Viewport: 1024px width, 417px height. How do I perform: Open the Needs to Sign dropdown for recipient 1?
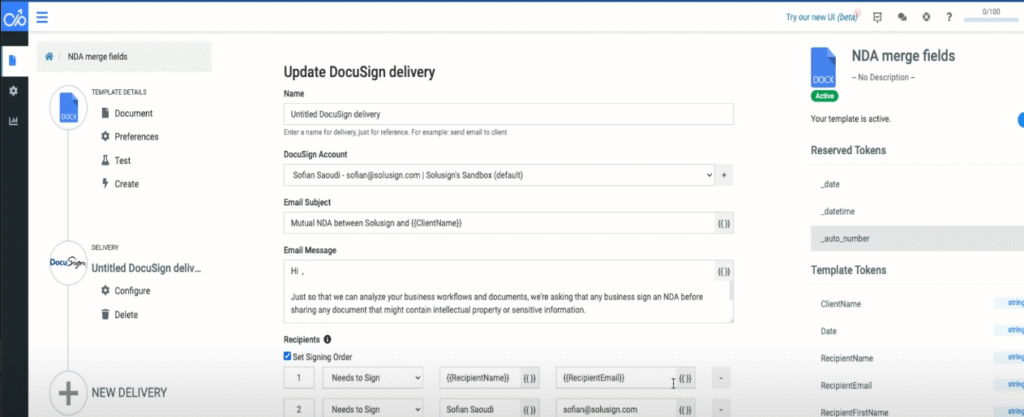point(373,378)
